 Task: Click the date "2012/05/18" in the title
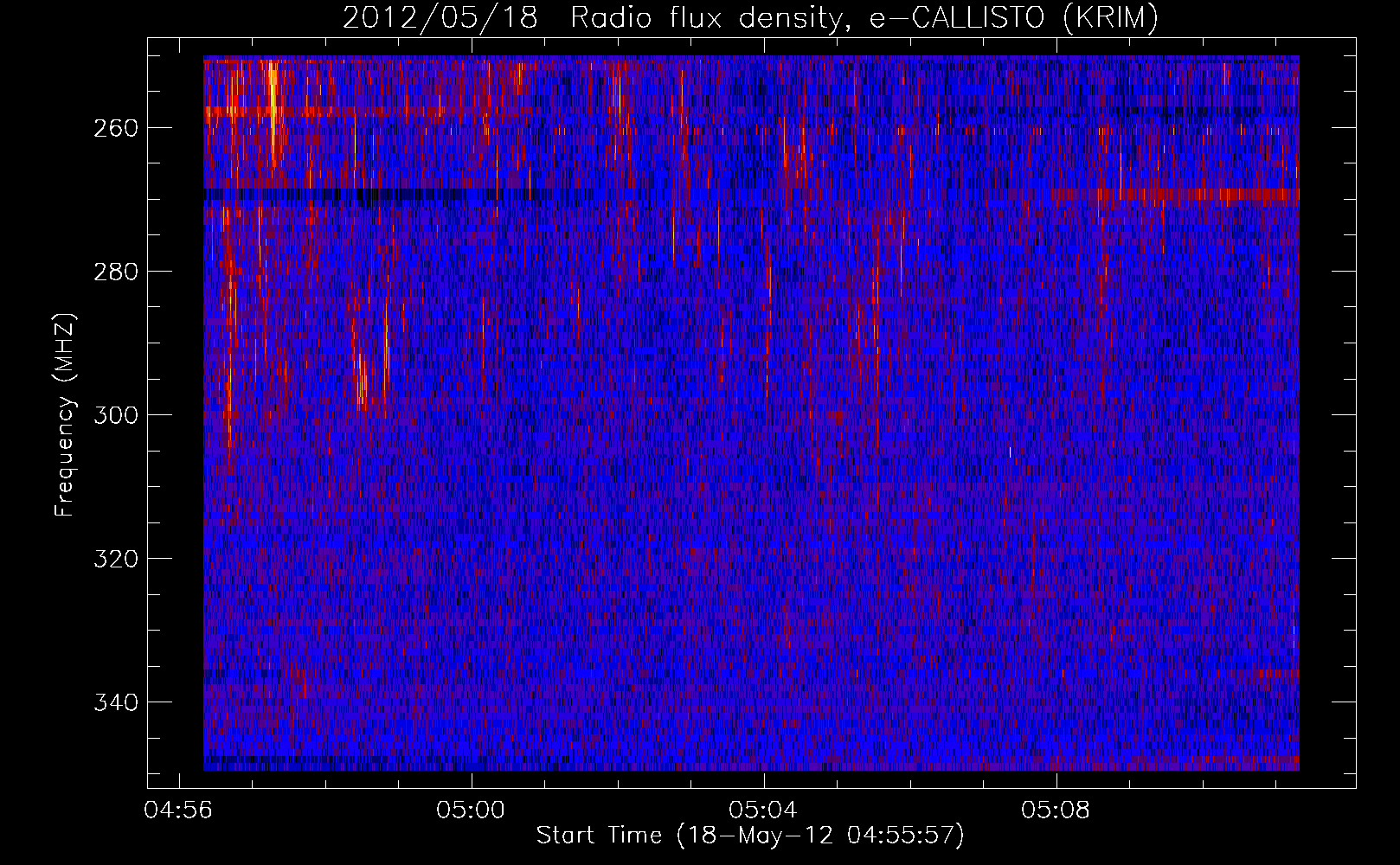pos(440,18)
